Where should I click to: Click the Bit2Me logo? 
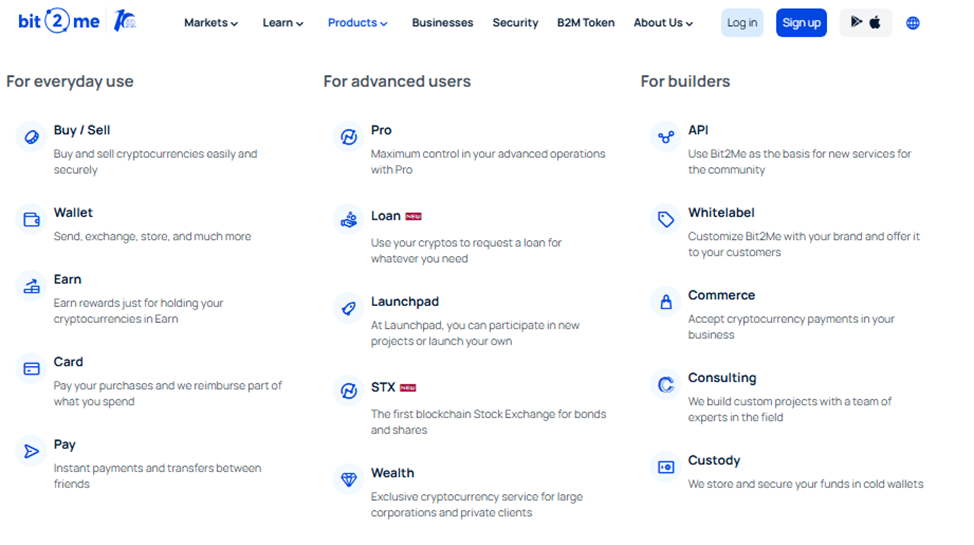58,21
